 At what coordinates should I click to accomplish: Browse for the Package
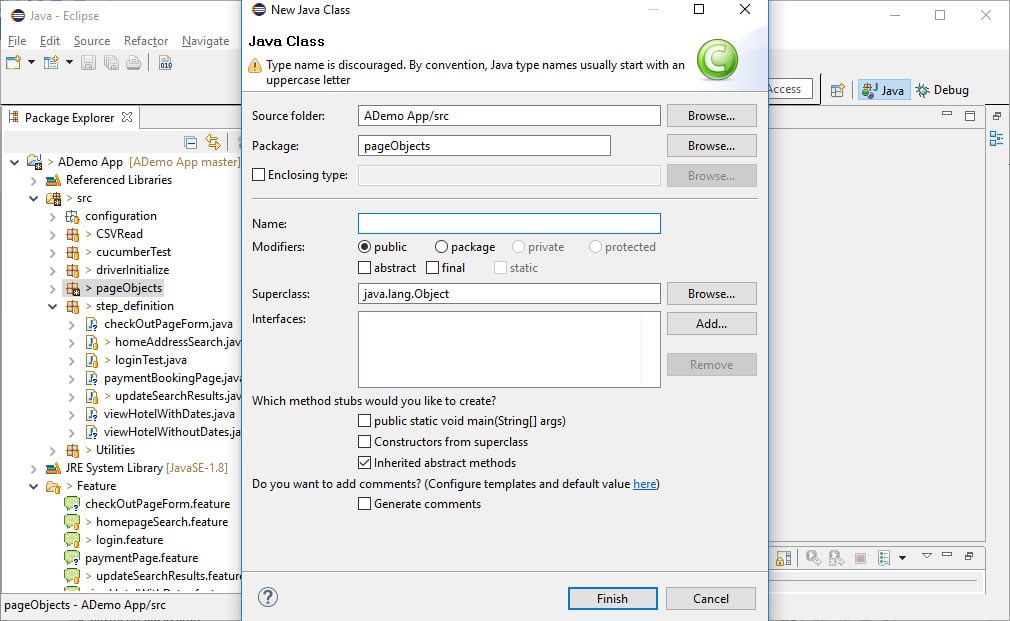(712, 146)
